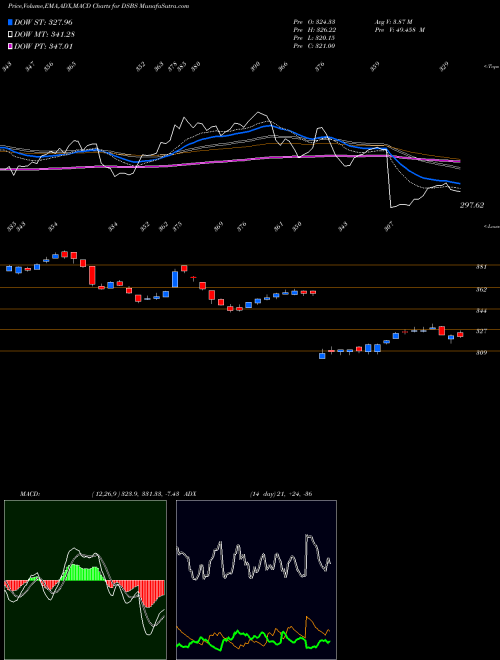The height and width of the screenshot is (660, 500).
Task: Select the 'DOW ST: 327.96' legend text
Action: tap(43, 22)
